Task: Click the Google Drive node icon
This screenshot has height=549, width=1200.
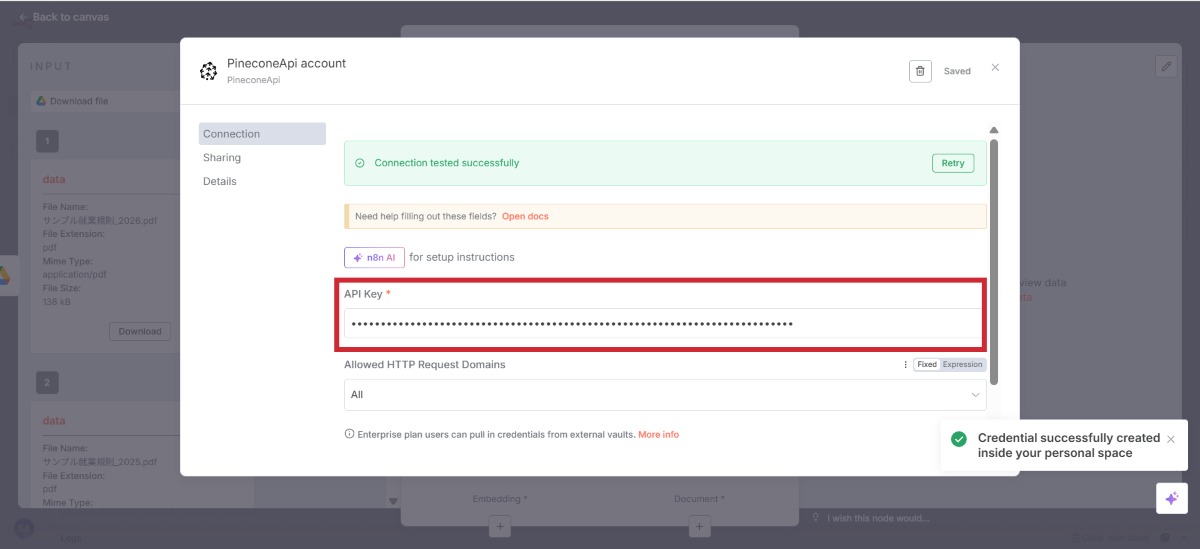Action: click(x=4, y=275)
